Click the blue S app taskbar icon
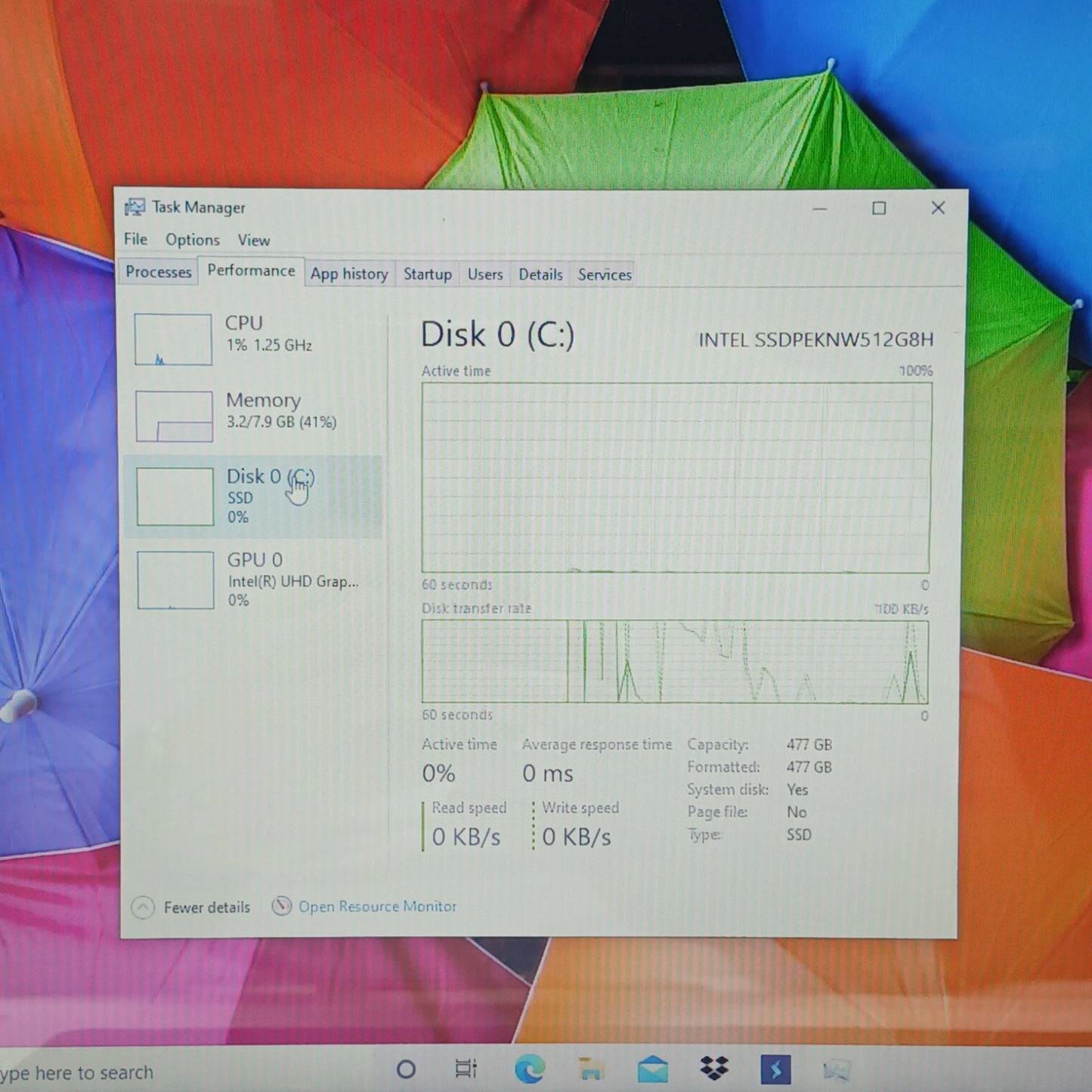 click(x=775, y=1069)
